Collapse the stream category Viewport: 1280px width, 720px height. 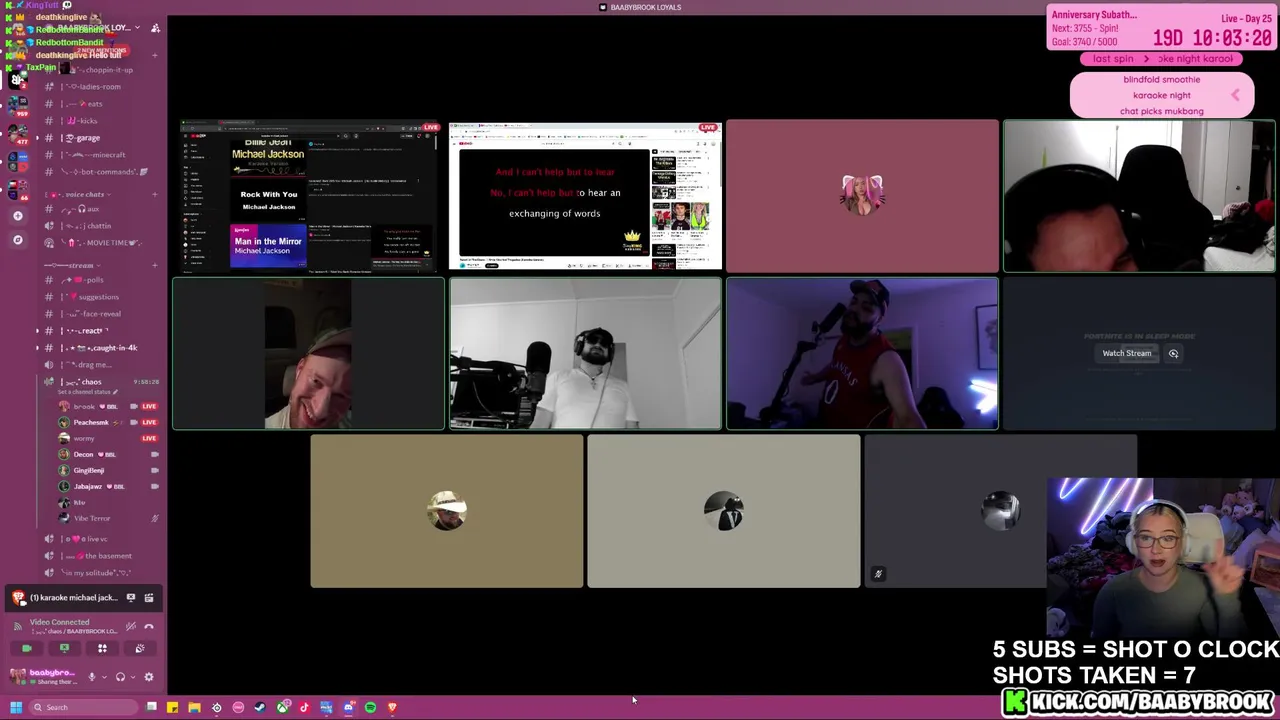[75, 265]
